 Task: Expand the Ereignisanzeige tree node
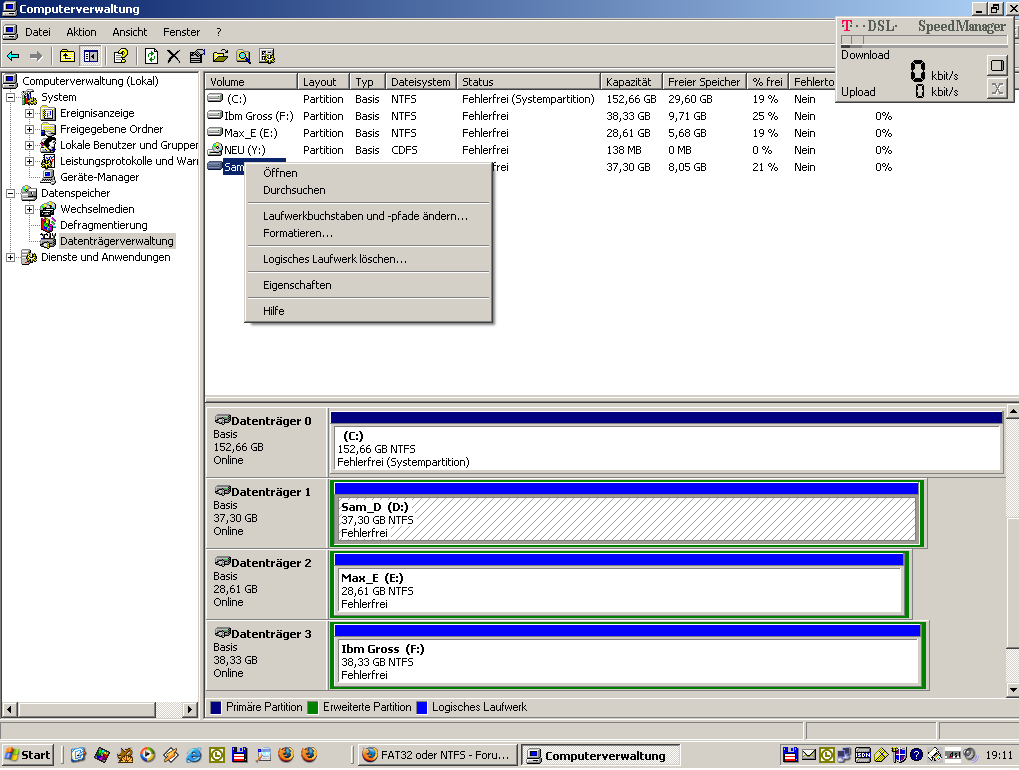click(29, 113)
